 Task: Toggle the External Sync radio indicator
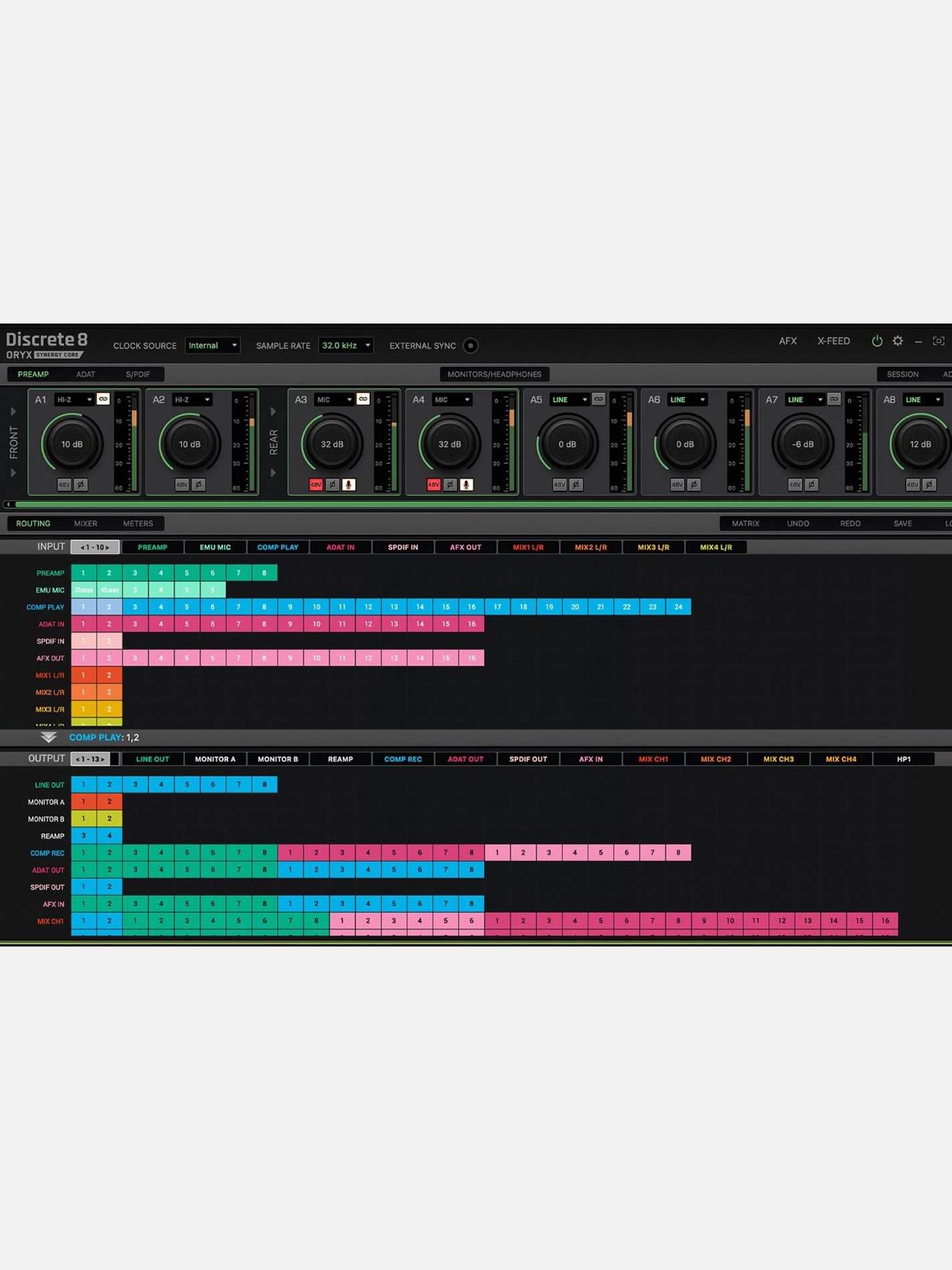coord(470,346)
